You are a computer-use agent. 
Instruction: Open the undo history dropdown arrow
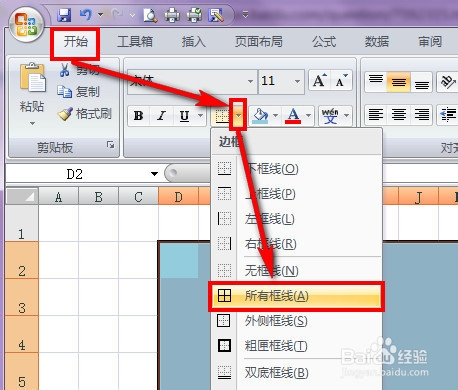click(100, 15)
